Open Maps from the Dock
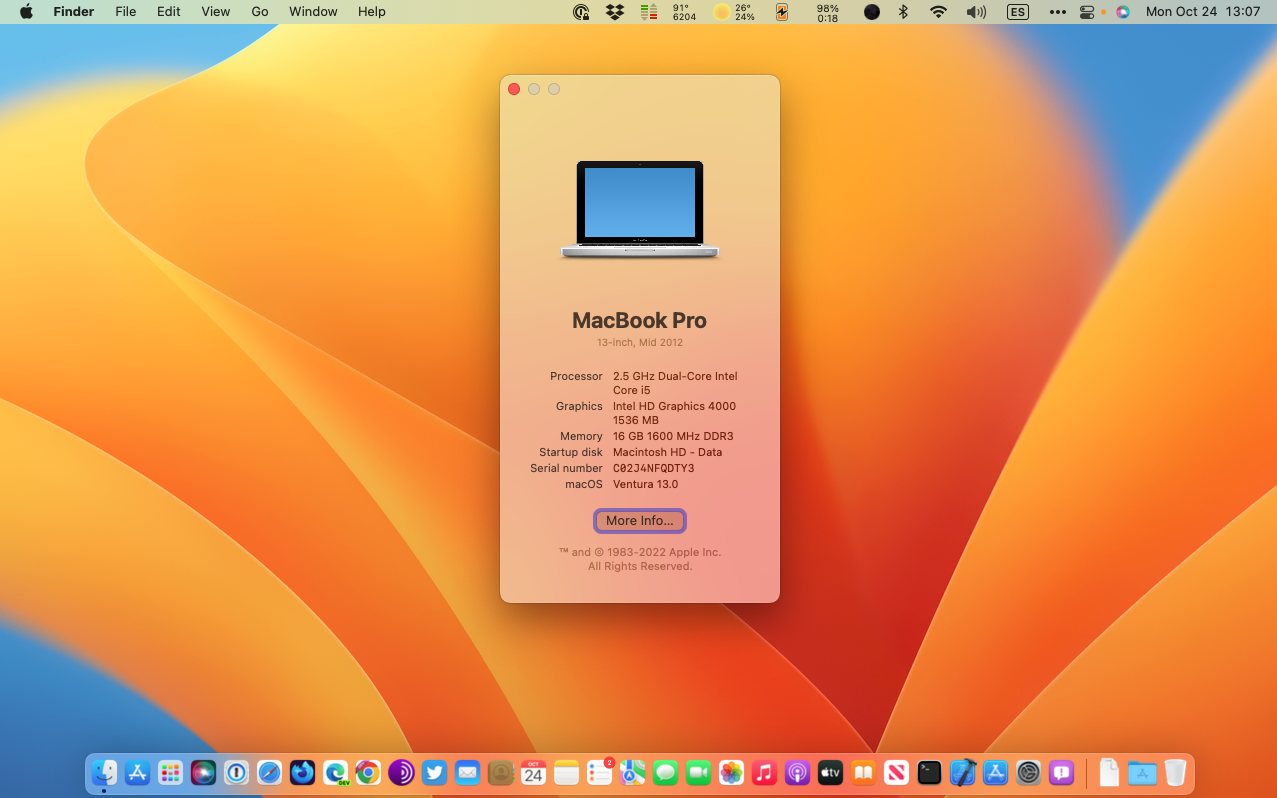The width and height of the screenshot is (1277, 798). point(632,772)
